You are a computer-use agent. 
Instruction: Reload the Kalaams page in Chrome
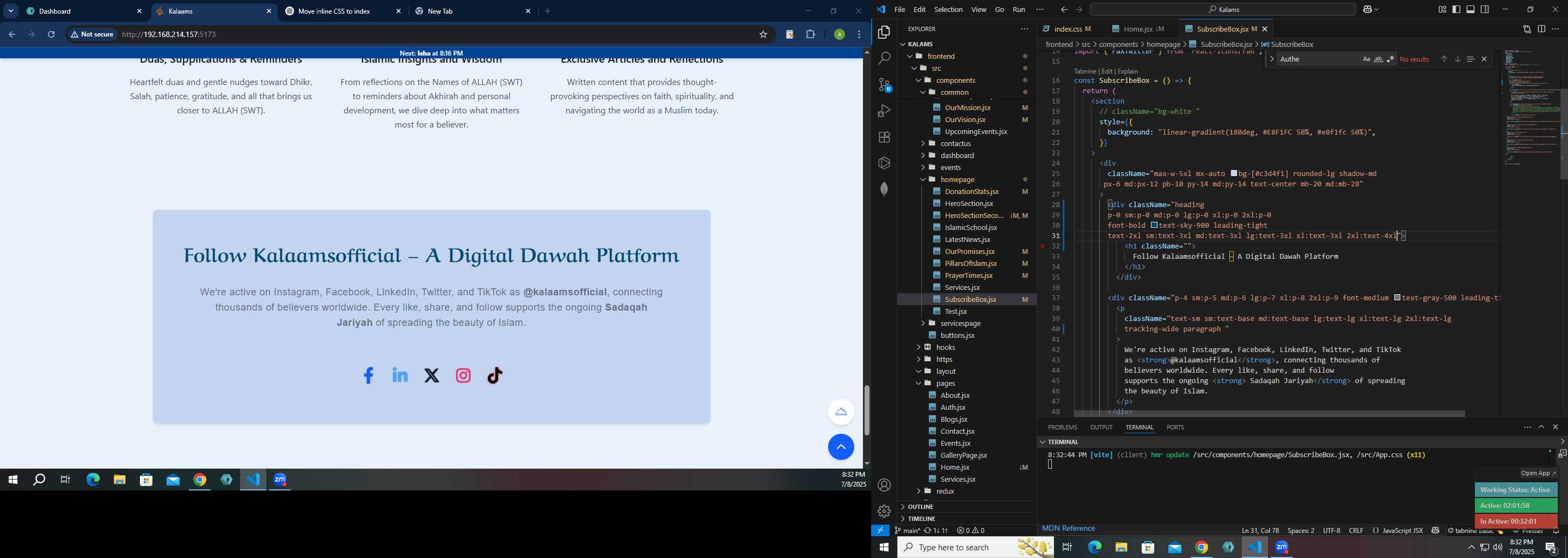pos(52,35)
